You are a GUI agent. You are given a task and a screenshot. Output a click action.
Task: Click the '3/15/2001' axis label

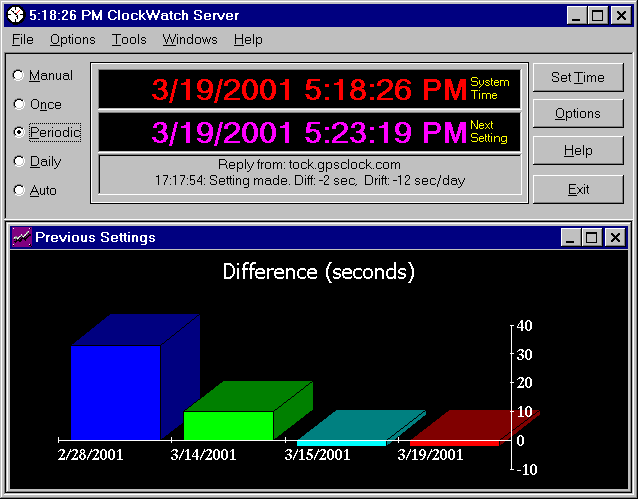coord(317,455)
